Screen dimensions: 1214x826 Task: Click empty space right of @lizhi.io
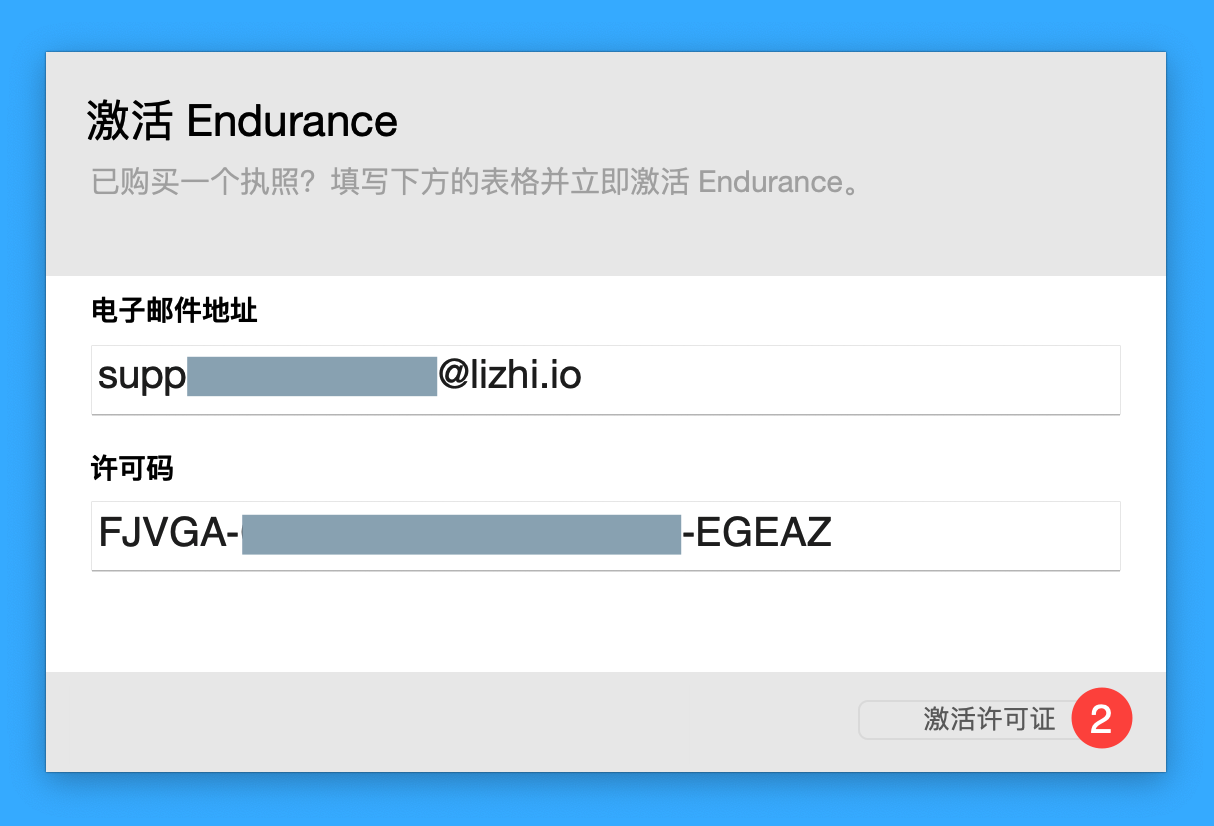click(850, 379)
